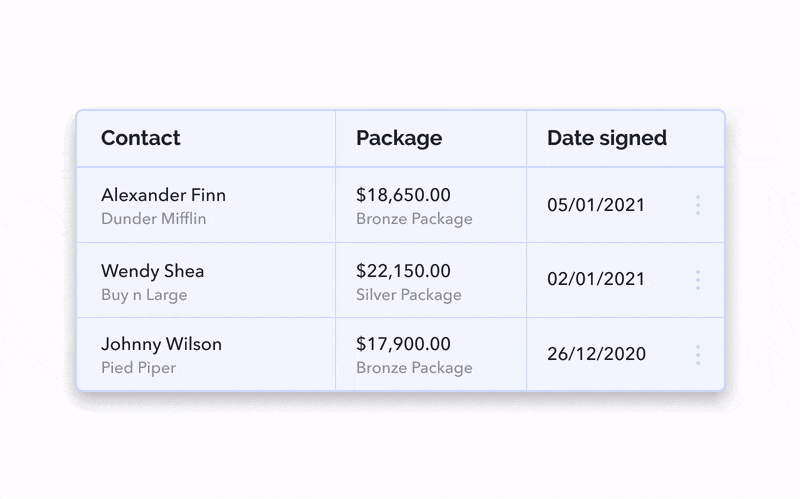Open kebab menu for Johnny Wilson row
Image resolution: width=800 pixels, height=499 pixels.
coord(697,355)
